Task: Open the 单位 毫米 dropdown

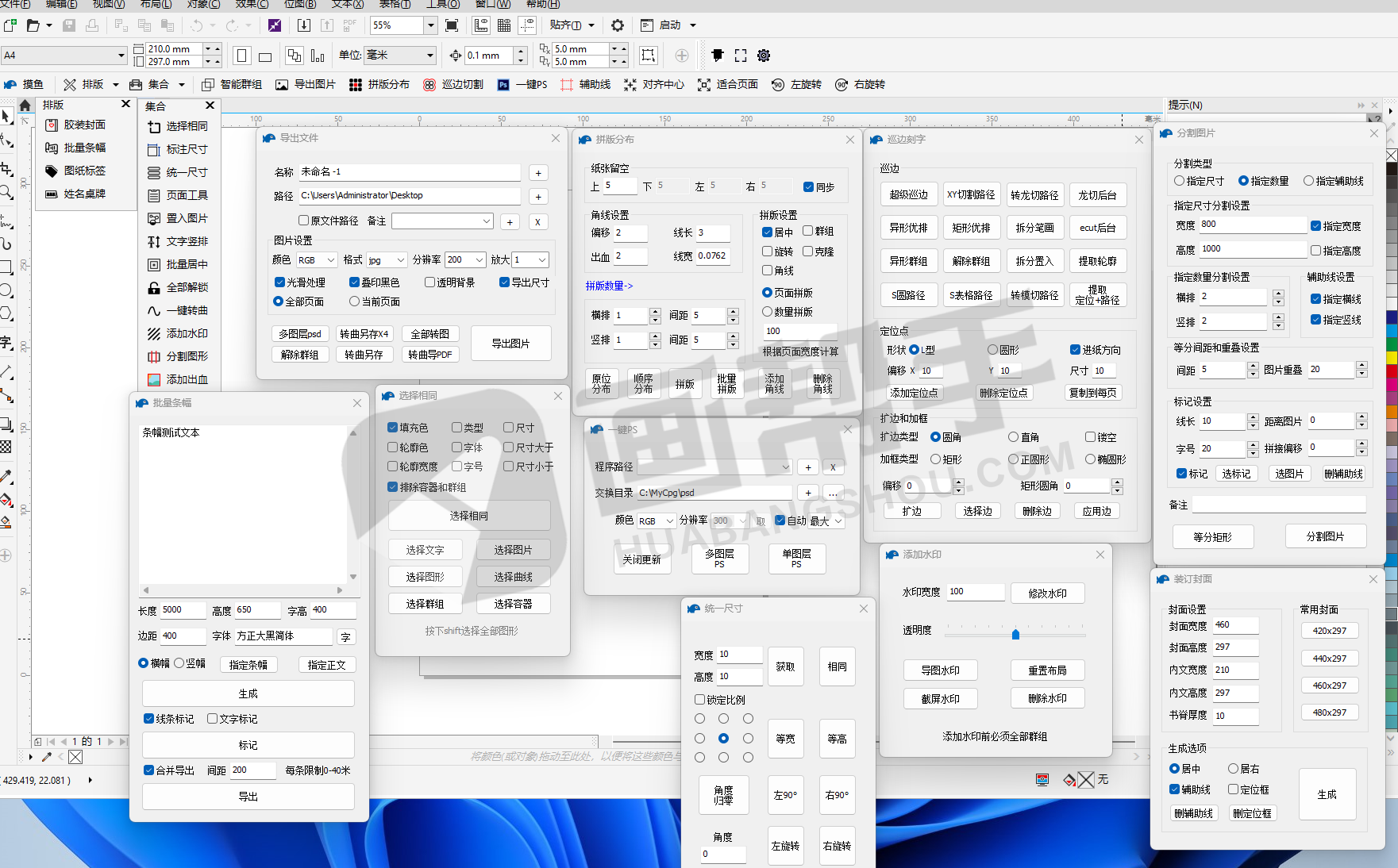Action: pyautogui.click(x=430, y=56)
